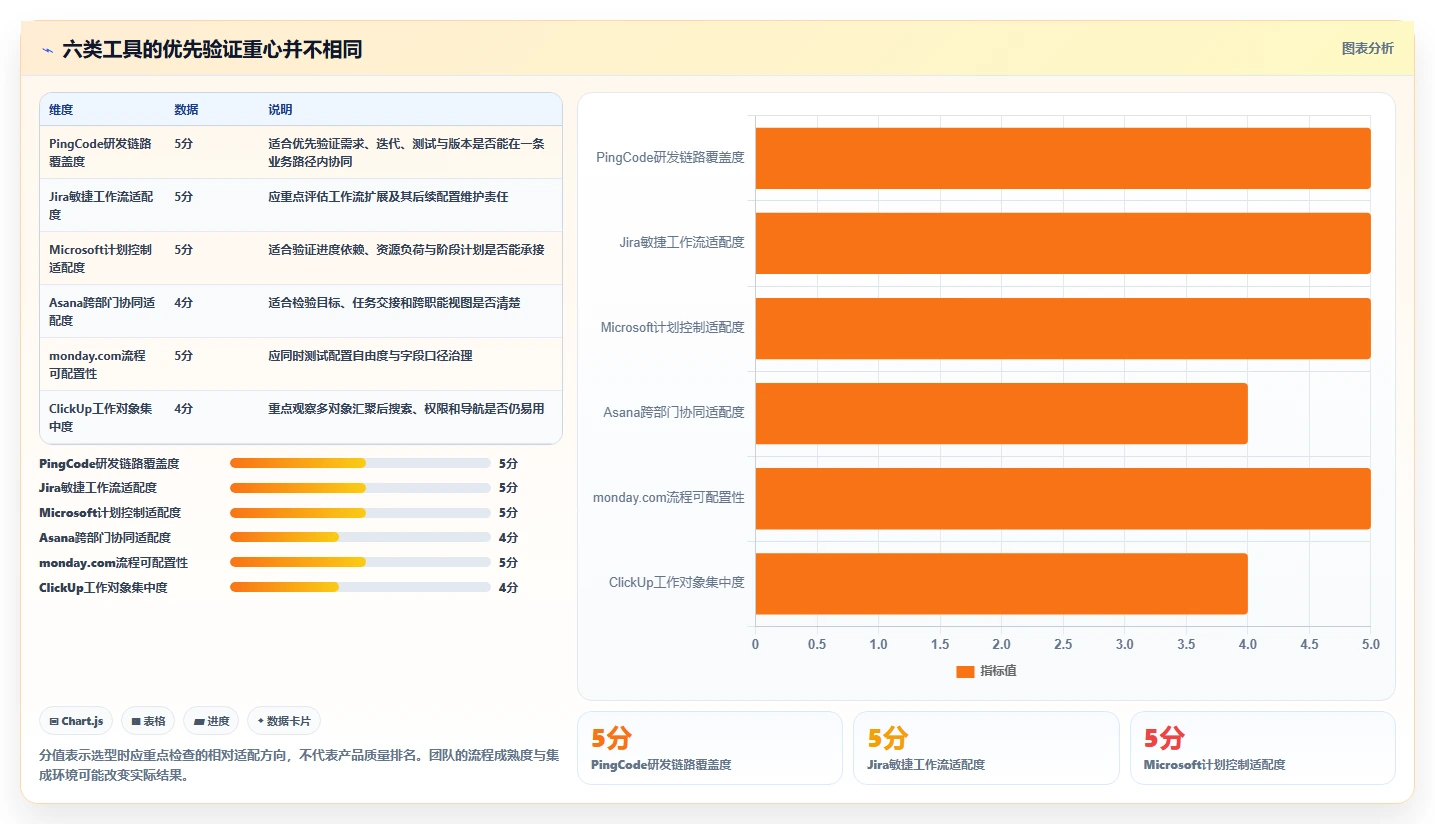Click the PingCode研发链路覆盖度 progress bar
Screen dimensions: 1435x824
(360, 463)
